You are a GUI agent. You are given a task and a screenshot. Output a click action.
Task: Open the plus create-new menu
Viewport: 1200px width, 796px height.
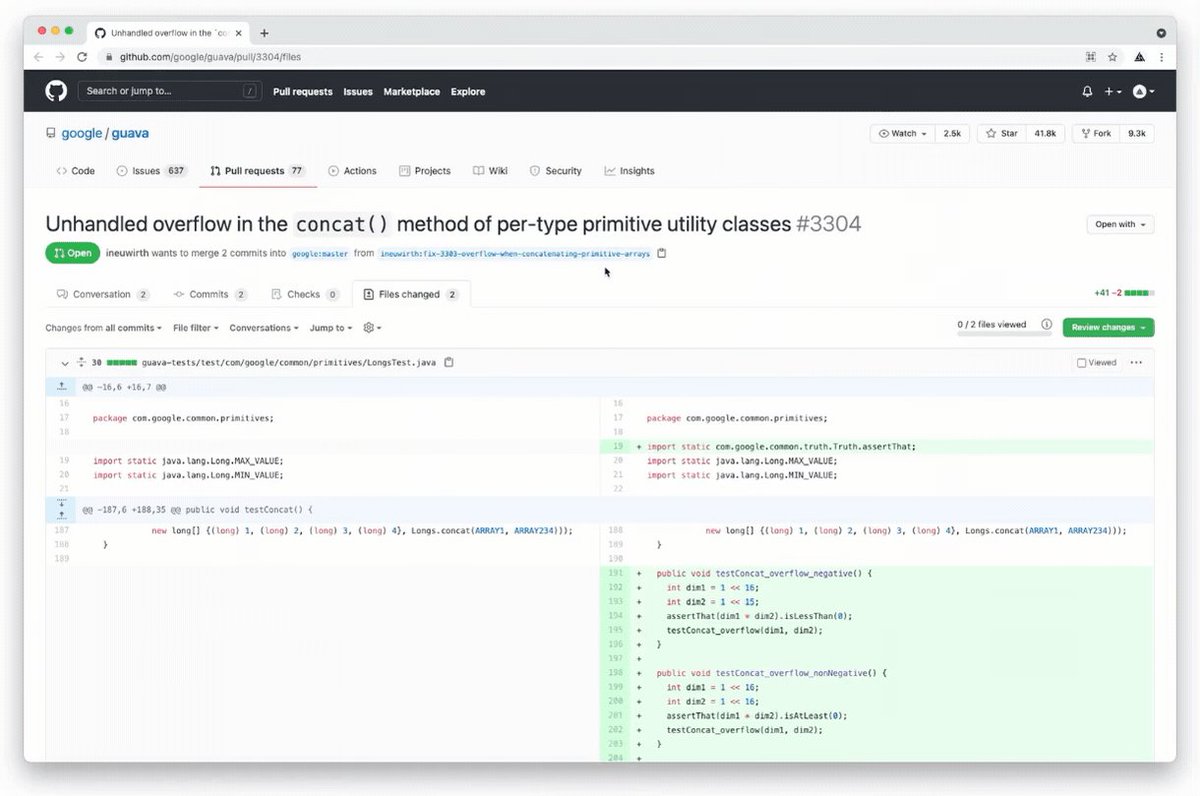tap(1113, 91)
